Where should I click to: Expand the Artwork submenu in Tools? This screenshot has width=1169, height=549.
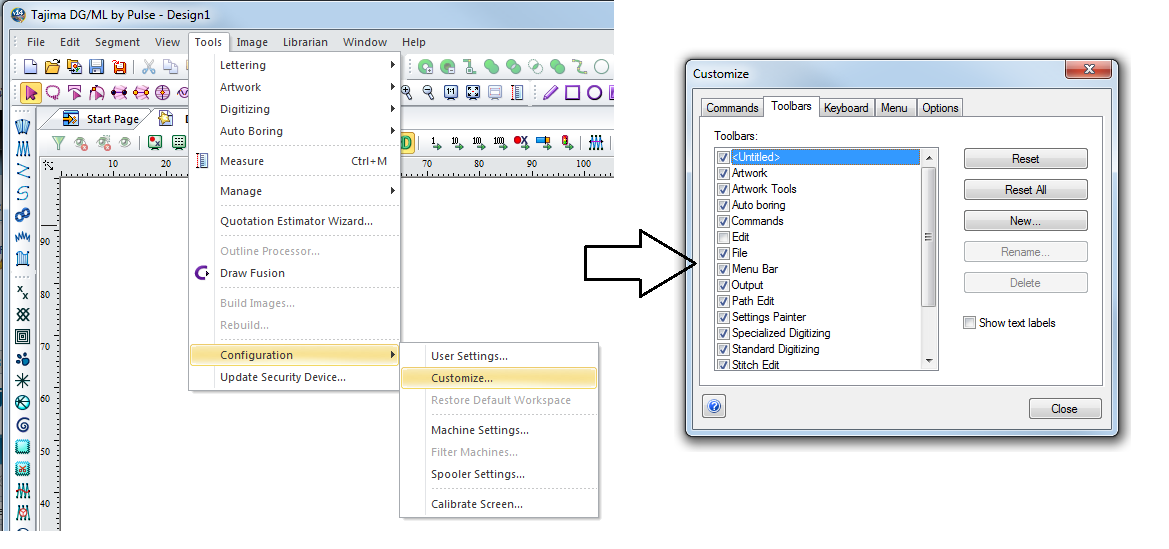pyautogui.click(x=294, y=87)
